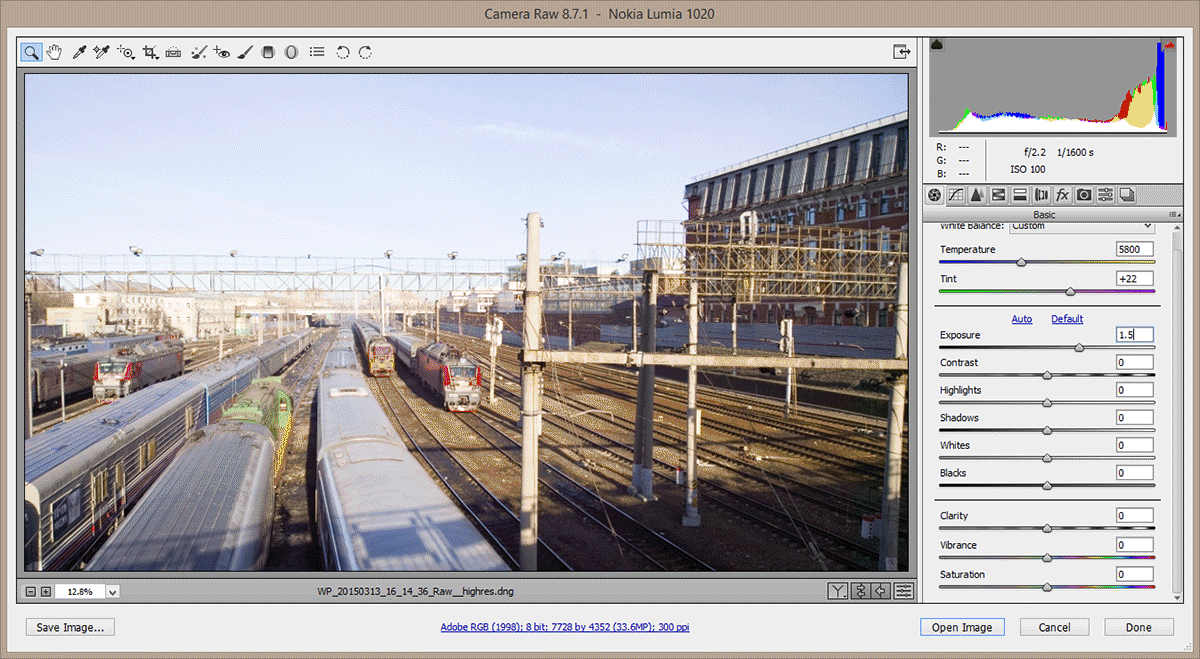Click the Temperature slider handle
The height and width of the screenshot is (659, 1200).
[x=1021, y=263]
